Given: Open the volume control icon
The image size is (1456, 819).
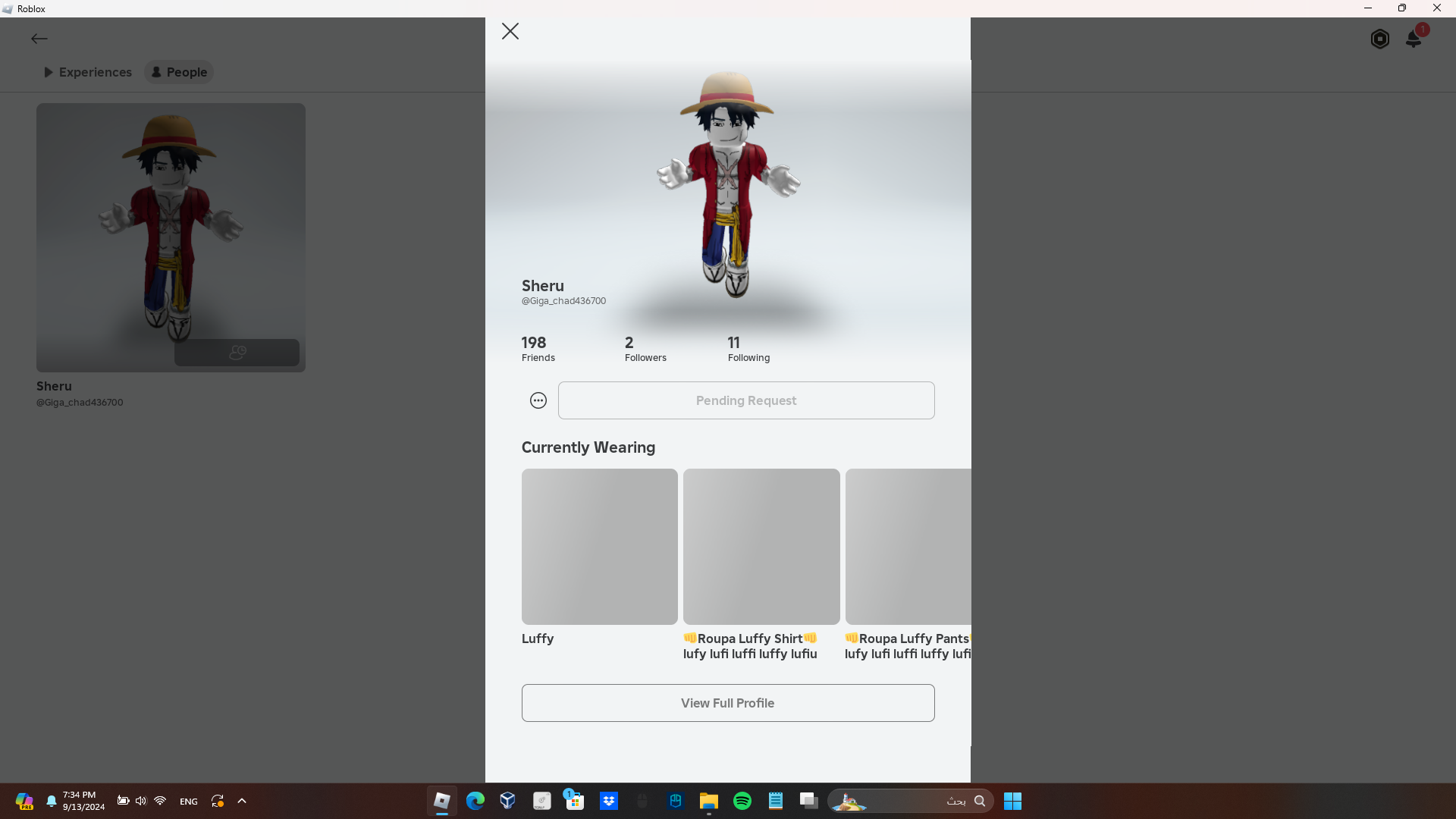Looking at the screenshot, I should pos(141,801).
